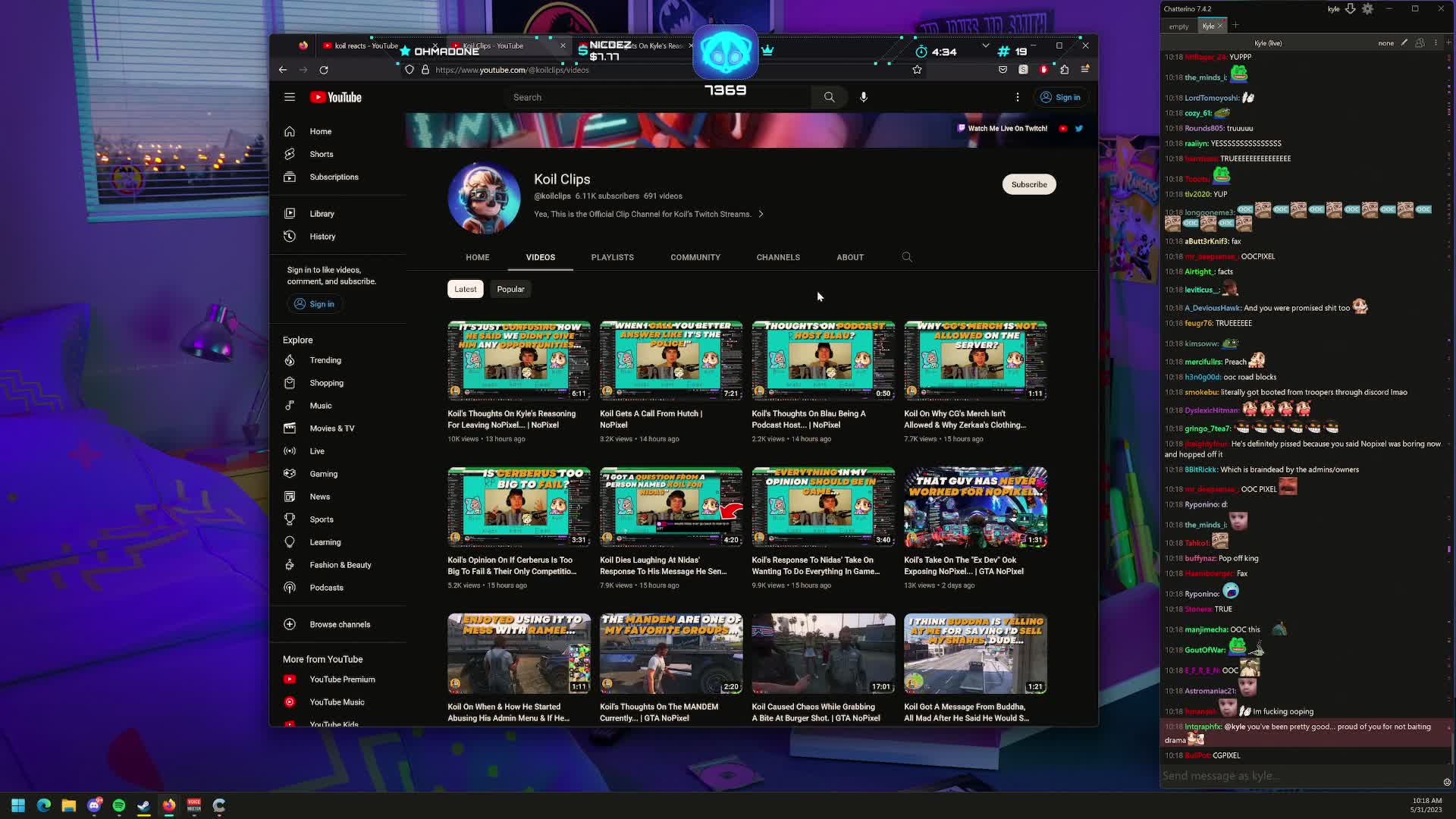Switch to ABOUT tab

pyautogui.click(x=850, y=257)
